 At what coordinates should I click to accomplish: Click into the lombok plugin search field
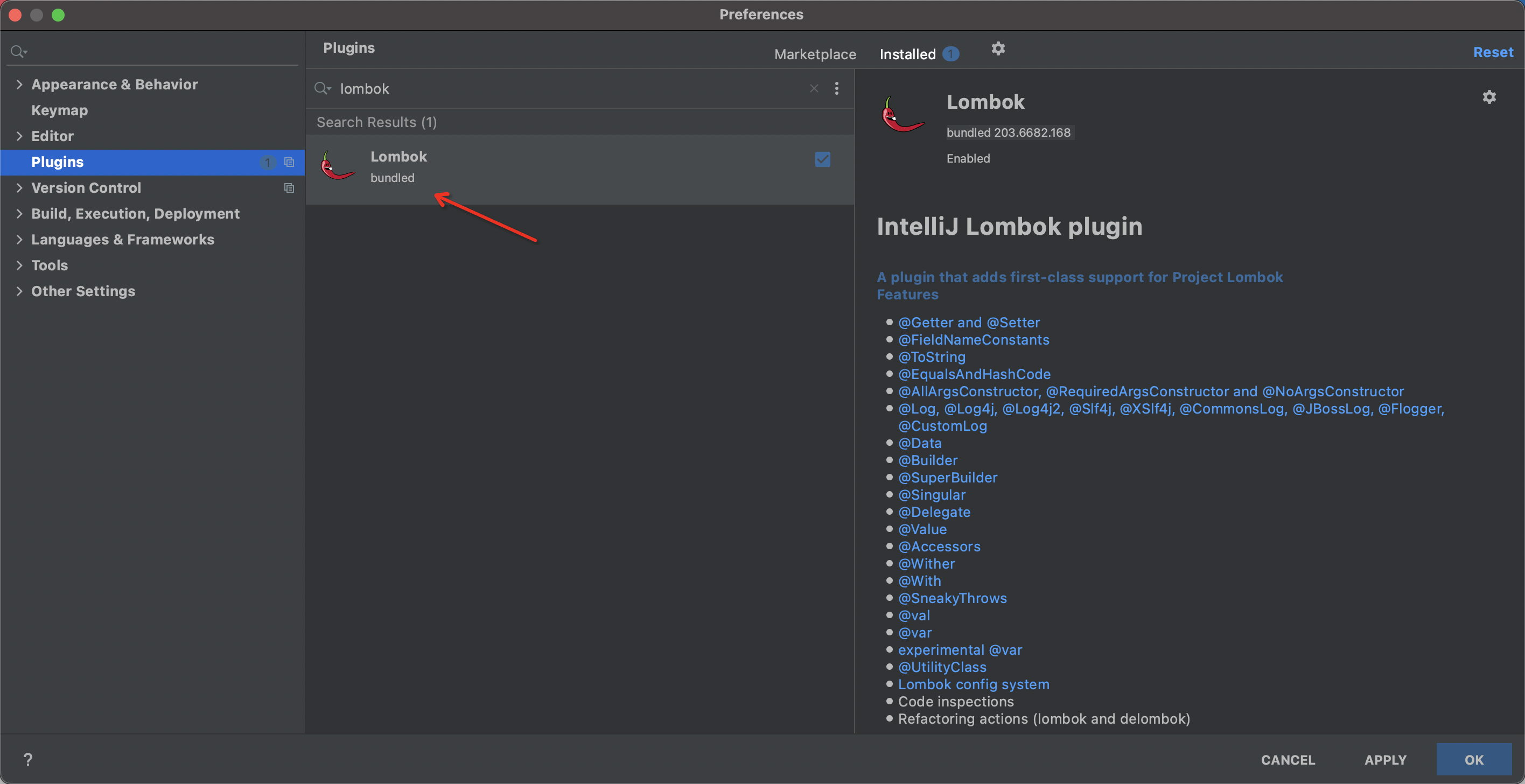[x=568, y=89]
